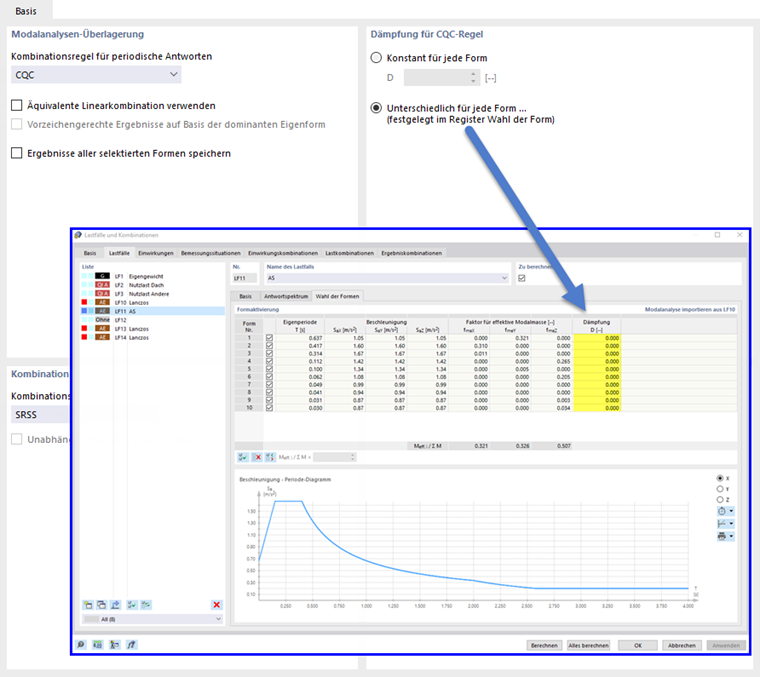Open the Lastkombinationen tab
The width and height of the screenshot is (760, 677).
click(349, 253)
